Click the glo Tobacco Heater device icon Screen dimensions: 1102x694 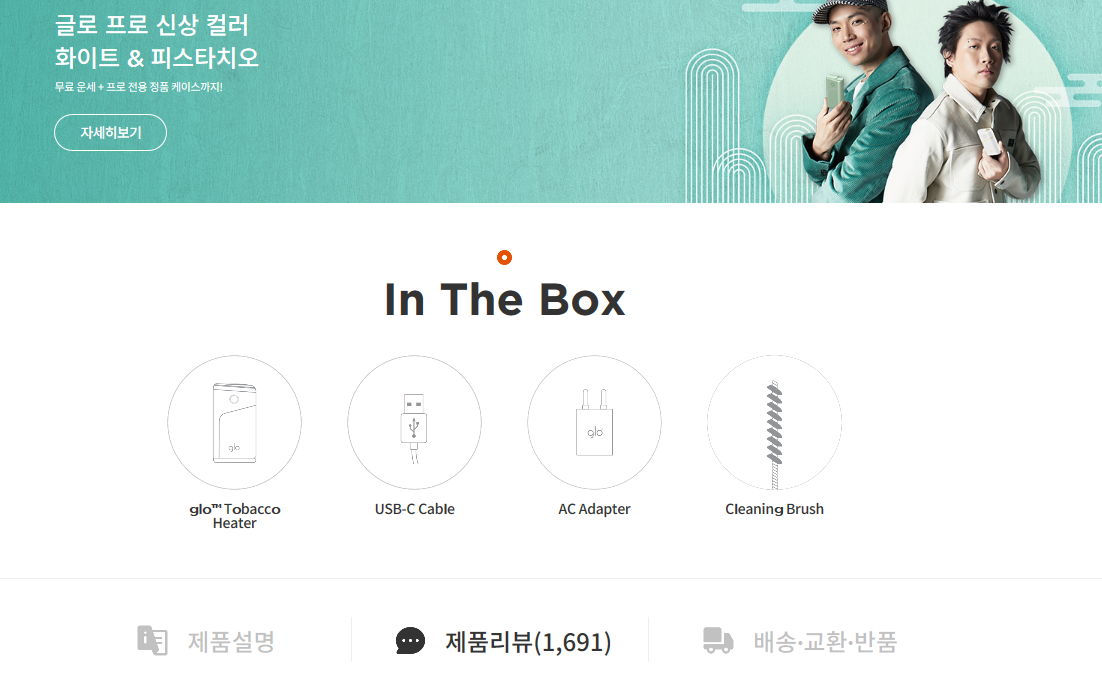[235, 422]
